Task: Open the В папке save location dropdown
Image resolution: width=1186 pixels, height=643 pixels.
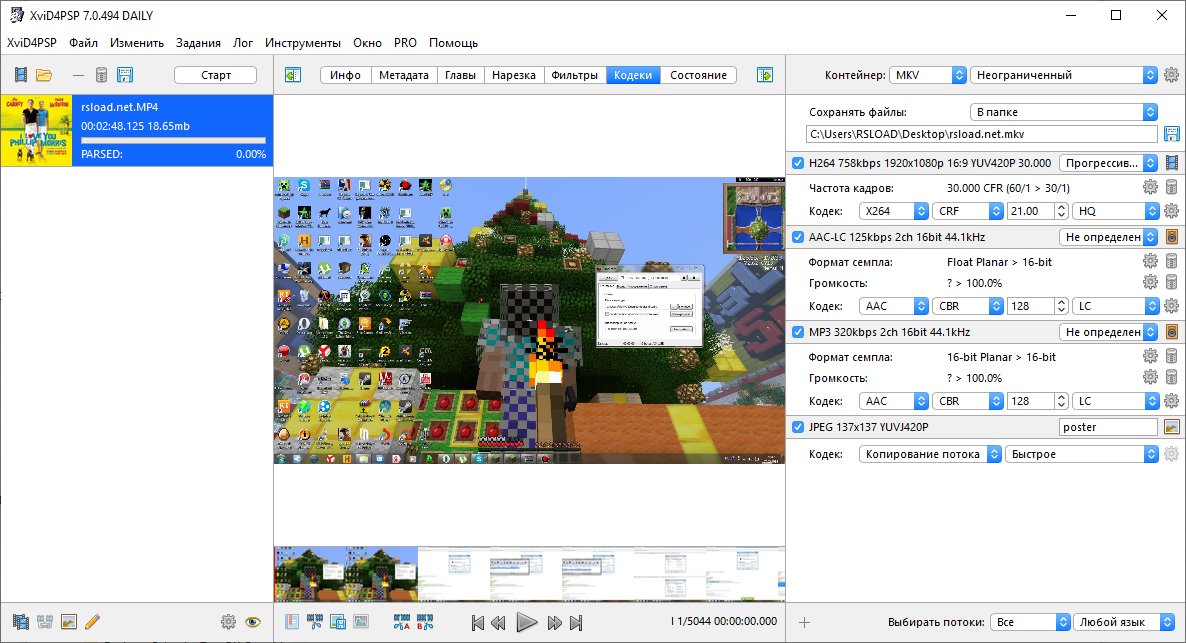Action: coord(1063,112)
